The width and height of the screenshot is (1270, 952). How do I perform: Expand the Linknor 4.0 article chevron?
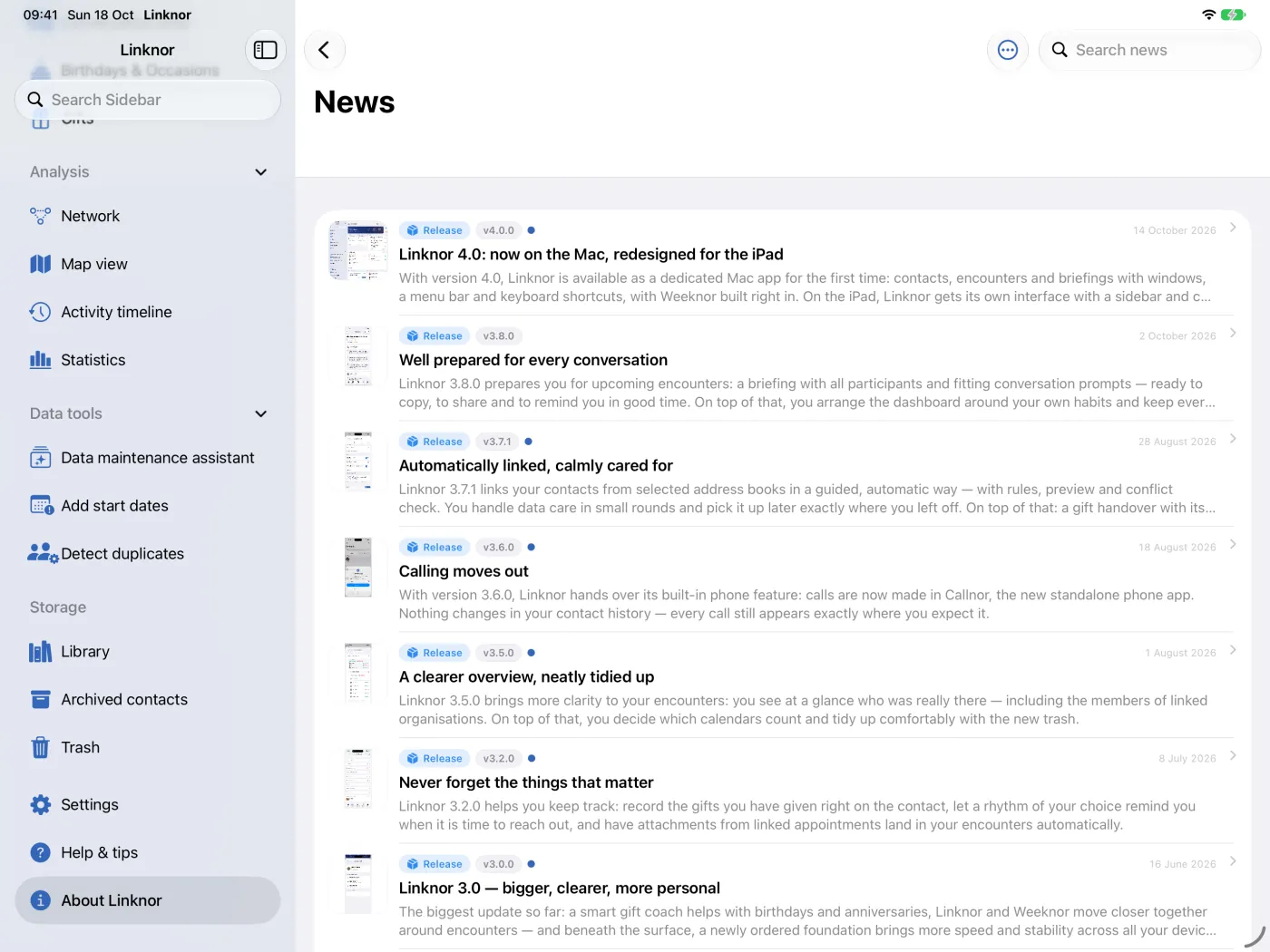(1233, 228)
